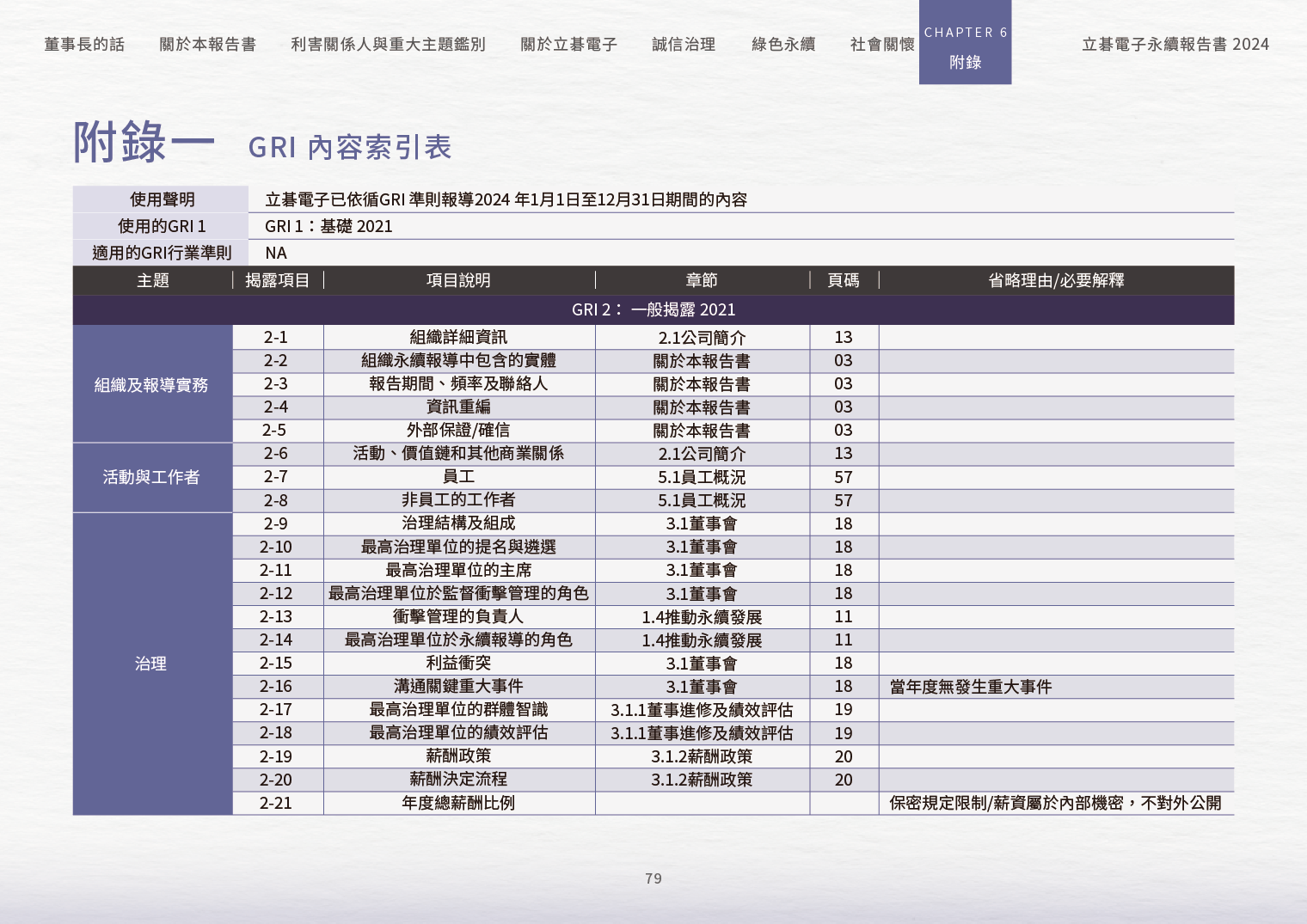Click the 附錄一 page heading
Screen dimensions: 1307x924
(144, 143)
